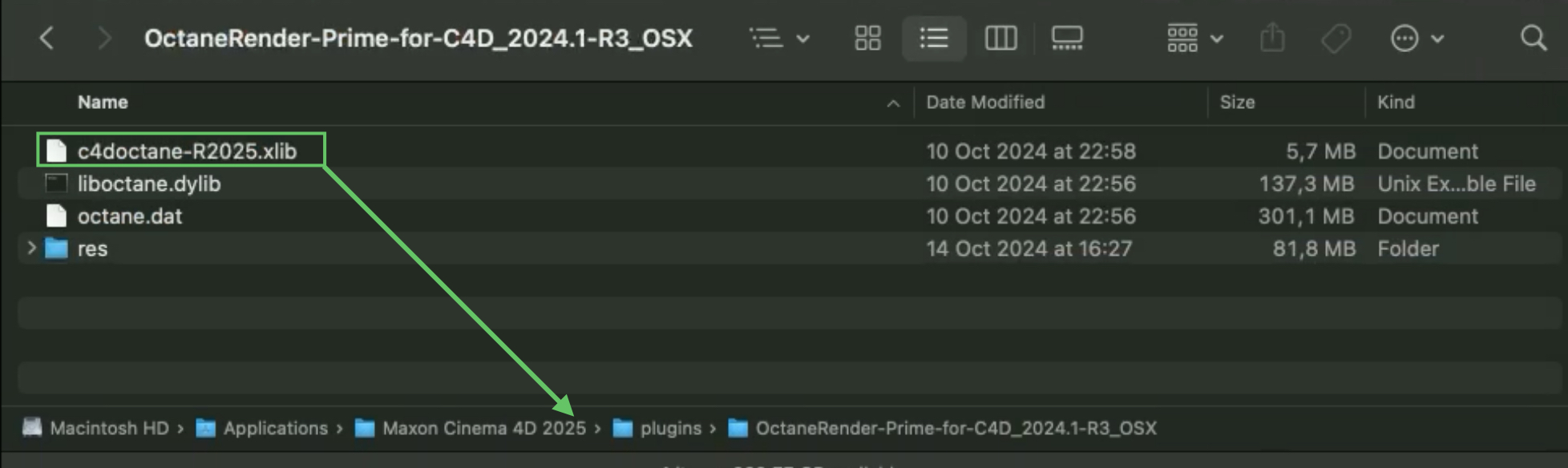The width and height of the screenshot is (1568, 468).
Task: Switch to list view
Action: point(934,38)
